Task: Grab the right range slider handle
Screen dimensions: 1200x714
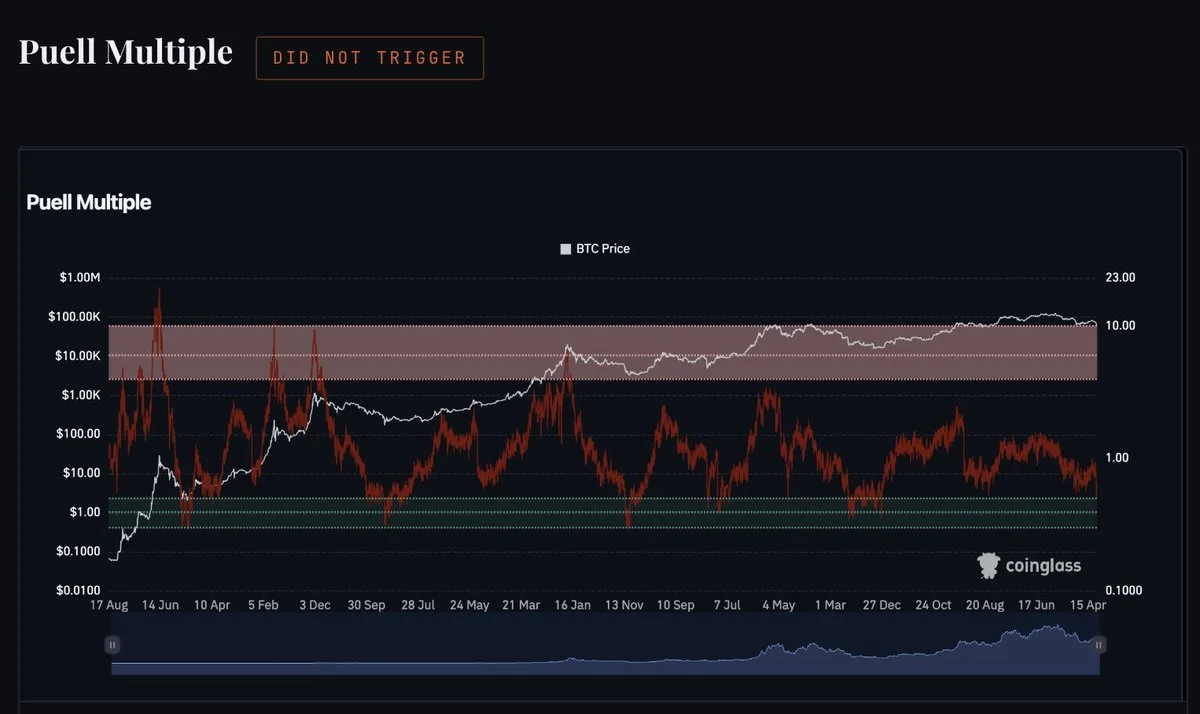Action: pos(1098,645)
